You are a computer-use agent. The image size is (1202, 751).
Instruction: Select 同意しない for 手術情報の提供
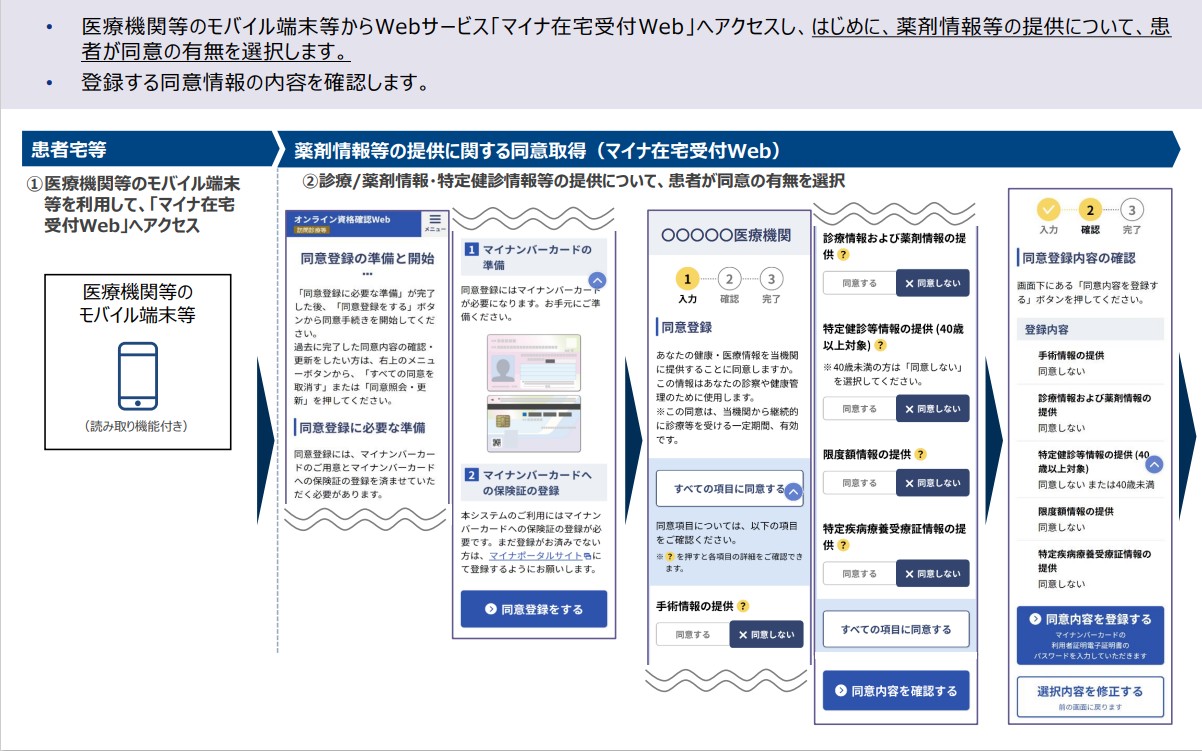tap(767, 634)
